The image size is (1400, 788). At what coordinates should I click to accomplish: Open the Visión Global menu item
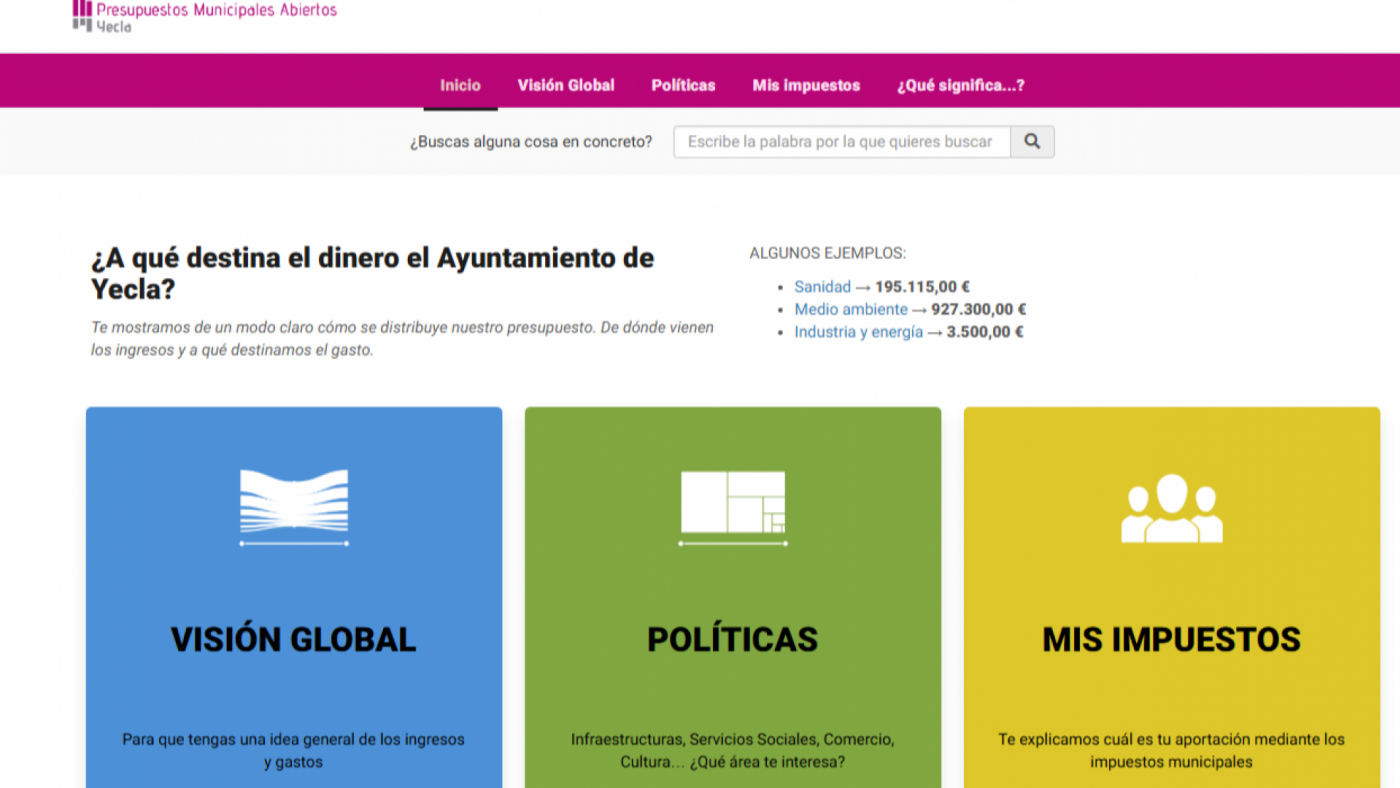coord(566,85)
